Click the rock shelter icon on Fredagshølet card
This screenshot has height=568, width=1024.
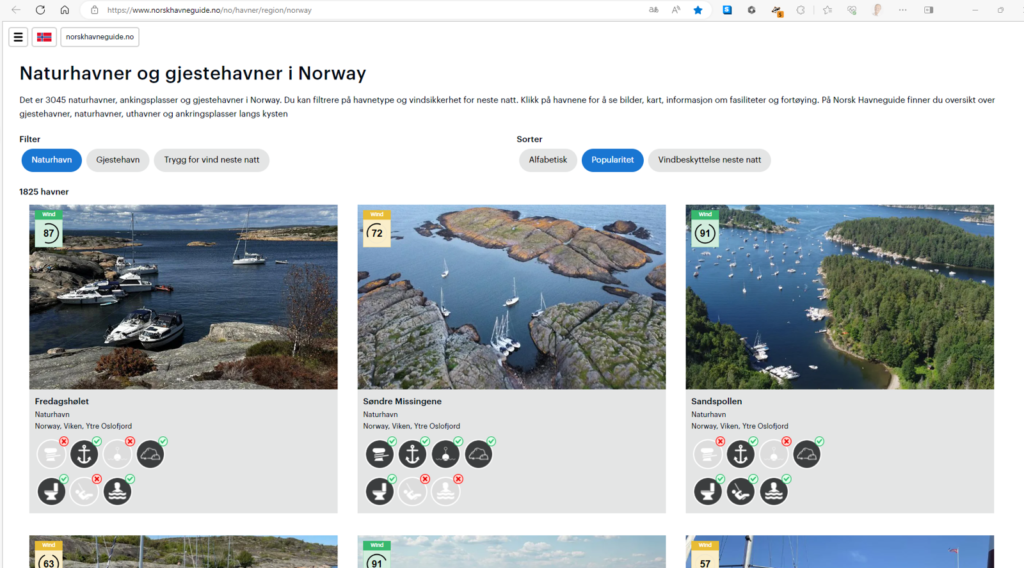pos(150,454)
